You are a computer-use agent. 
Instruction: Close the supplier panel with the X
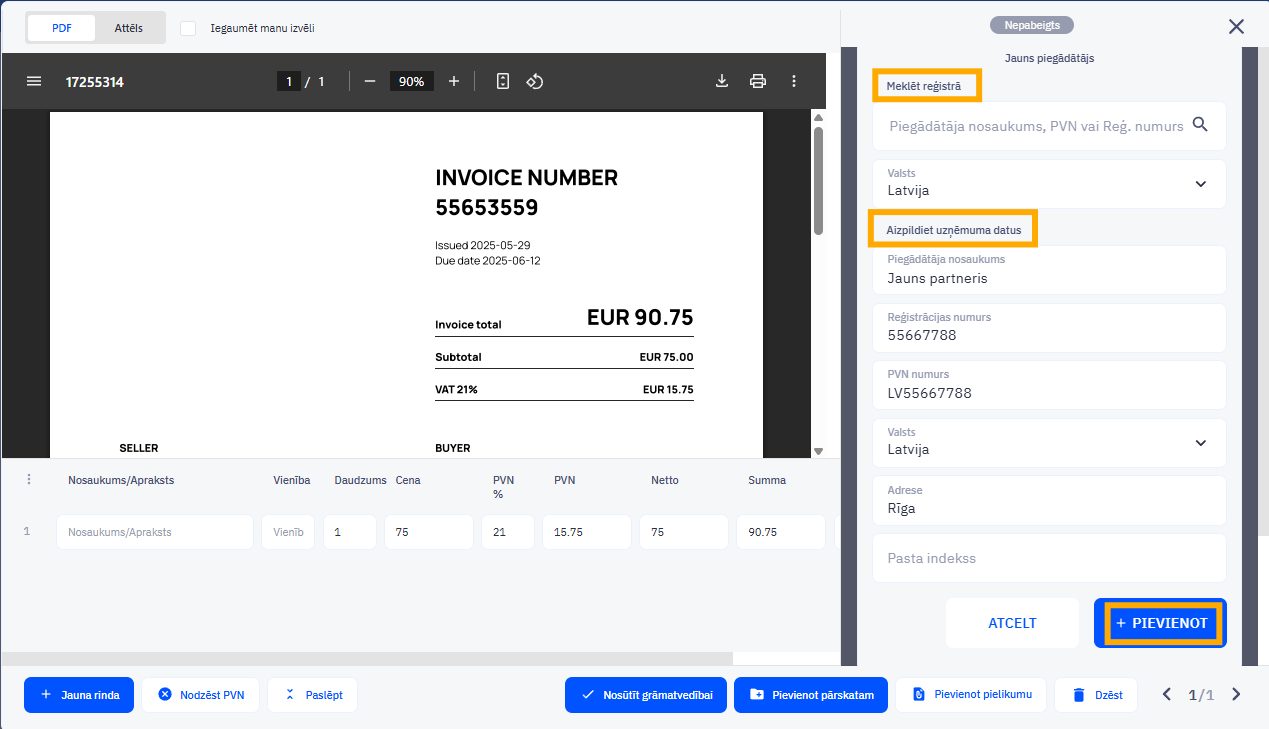point(1236,27)
